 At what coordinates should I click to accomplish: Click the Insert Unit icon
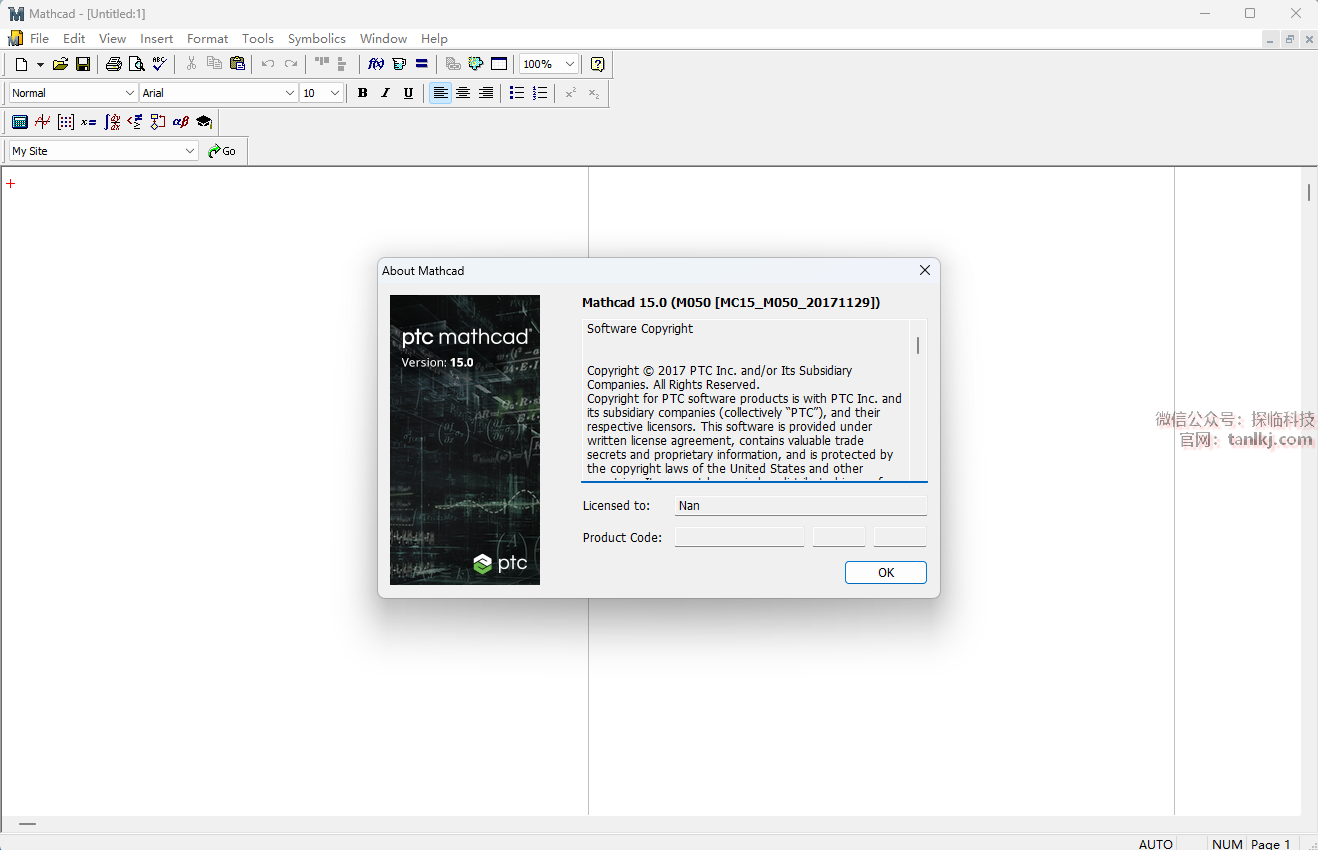point(399,64)
